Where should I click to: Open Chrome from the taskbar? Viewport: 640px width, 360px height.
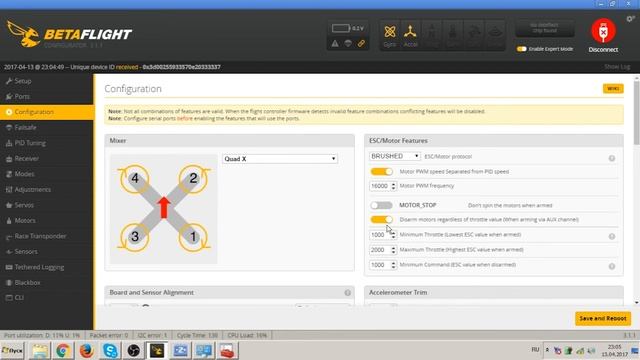(63, 351)
